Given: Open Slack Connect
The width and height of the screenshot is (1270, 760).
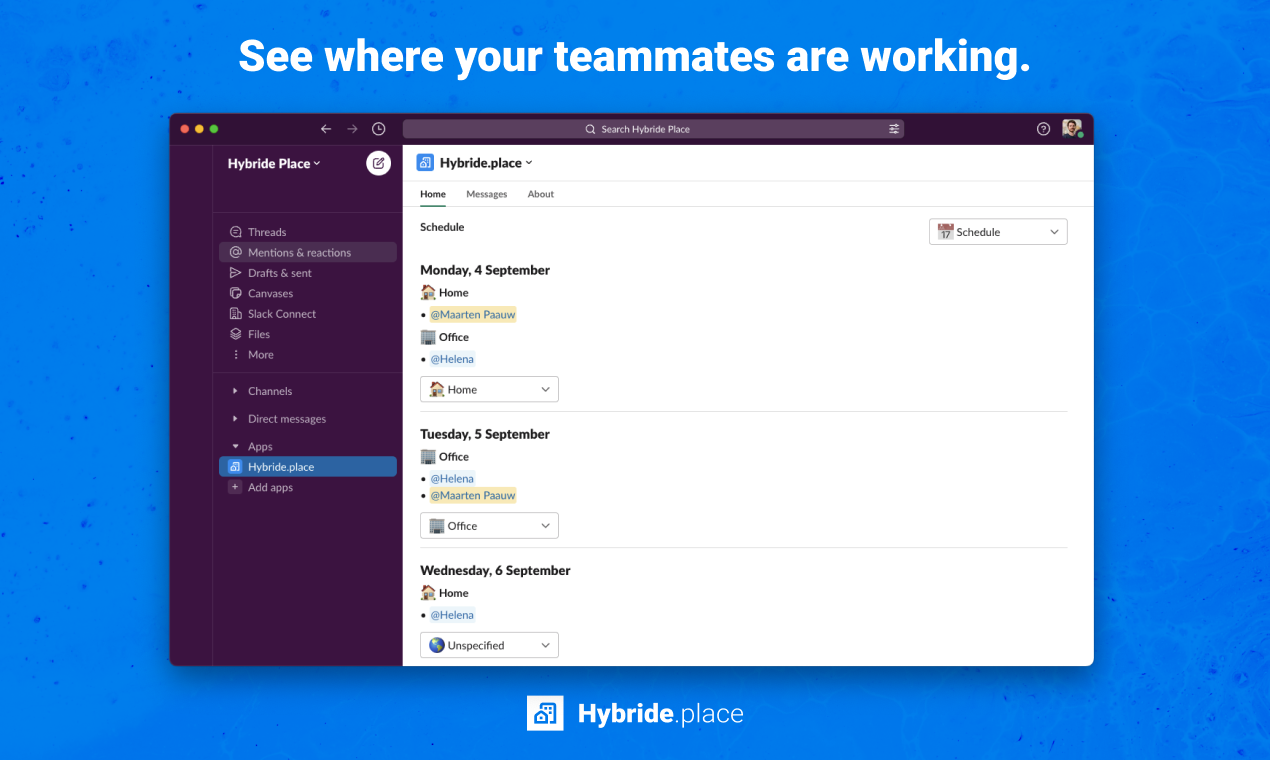Looking at the screenshot, I should point(308,314).
